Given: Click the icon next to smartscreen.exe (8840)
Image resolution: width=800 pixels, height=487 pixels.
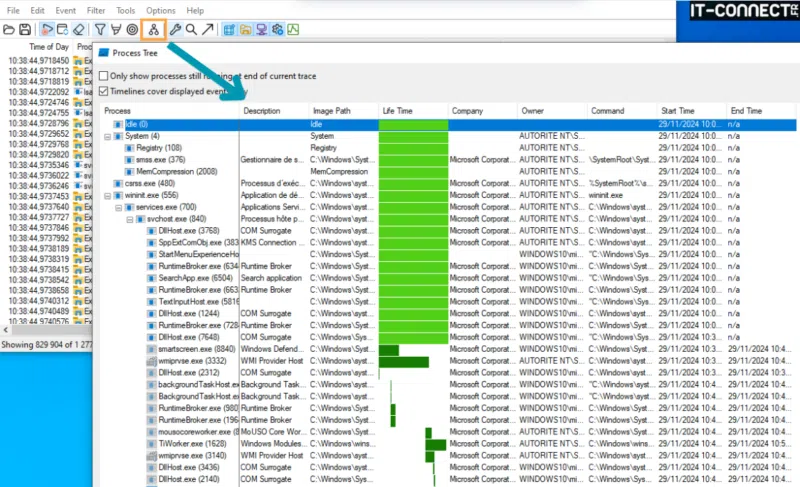Looking at the screenshot, I should [151, 349].
